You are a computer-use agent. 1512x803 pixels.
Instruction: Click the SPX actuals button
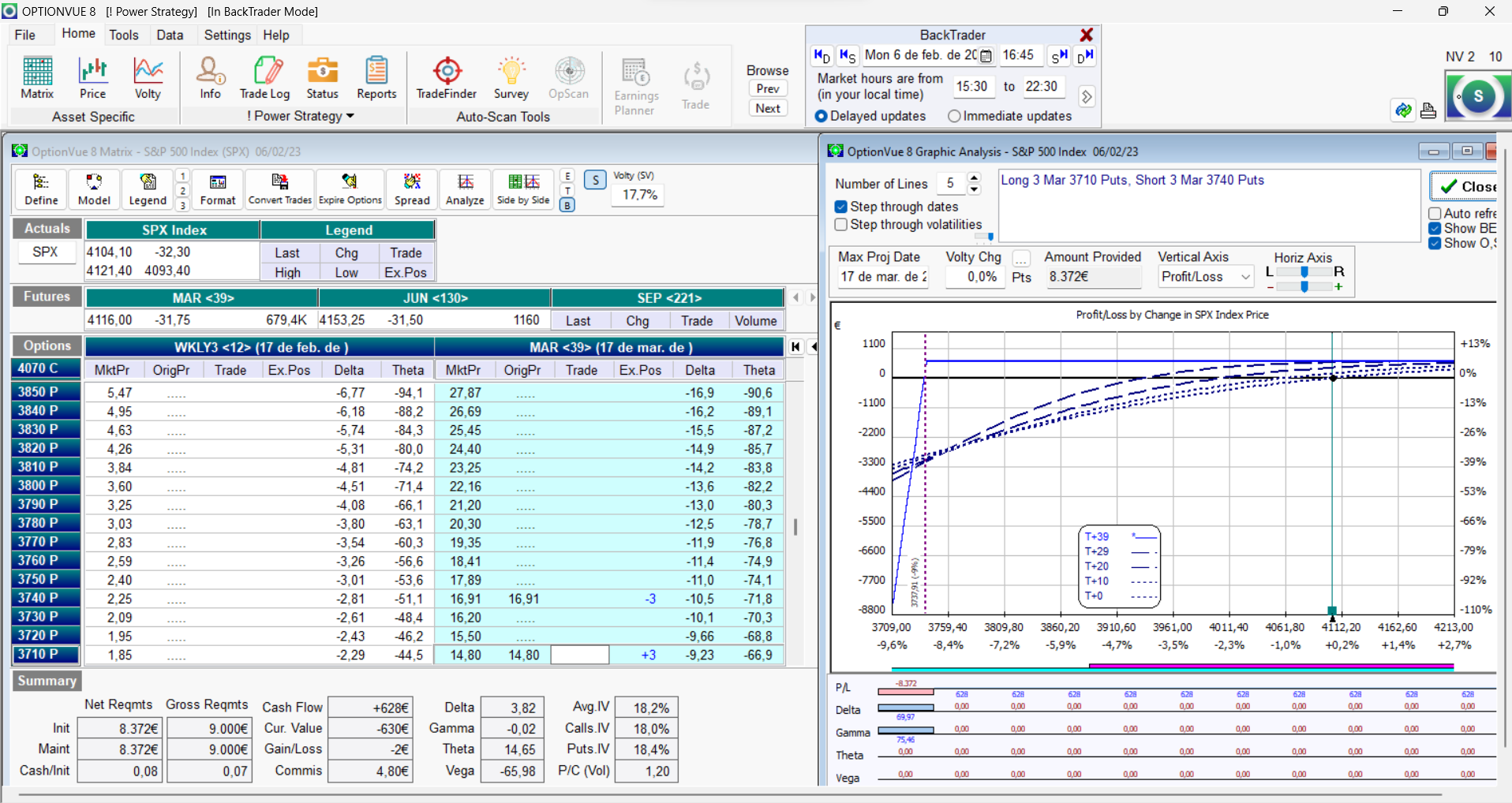coord(45,252)
